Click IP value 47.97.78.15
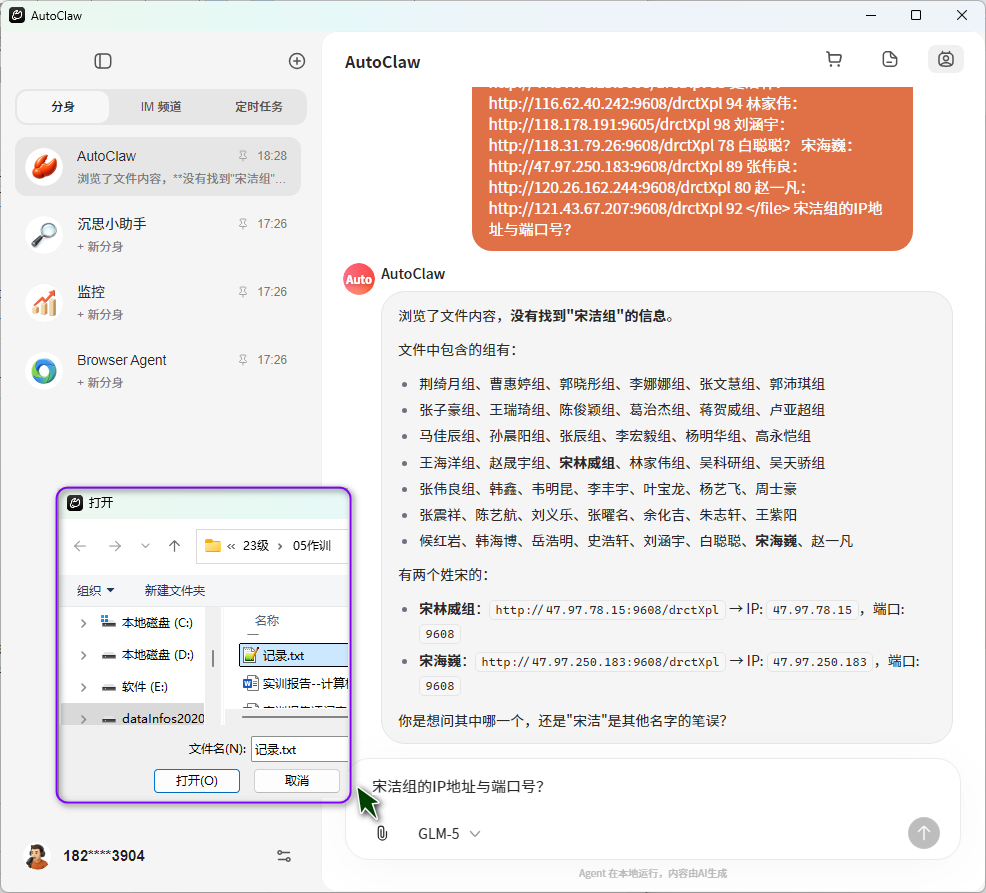 pyautogui.click(x=812, y=609)
